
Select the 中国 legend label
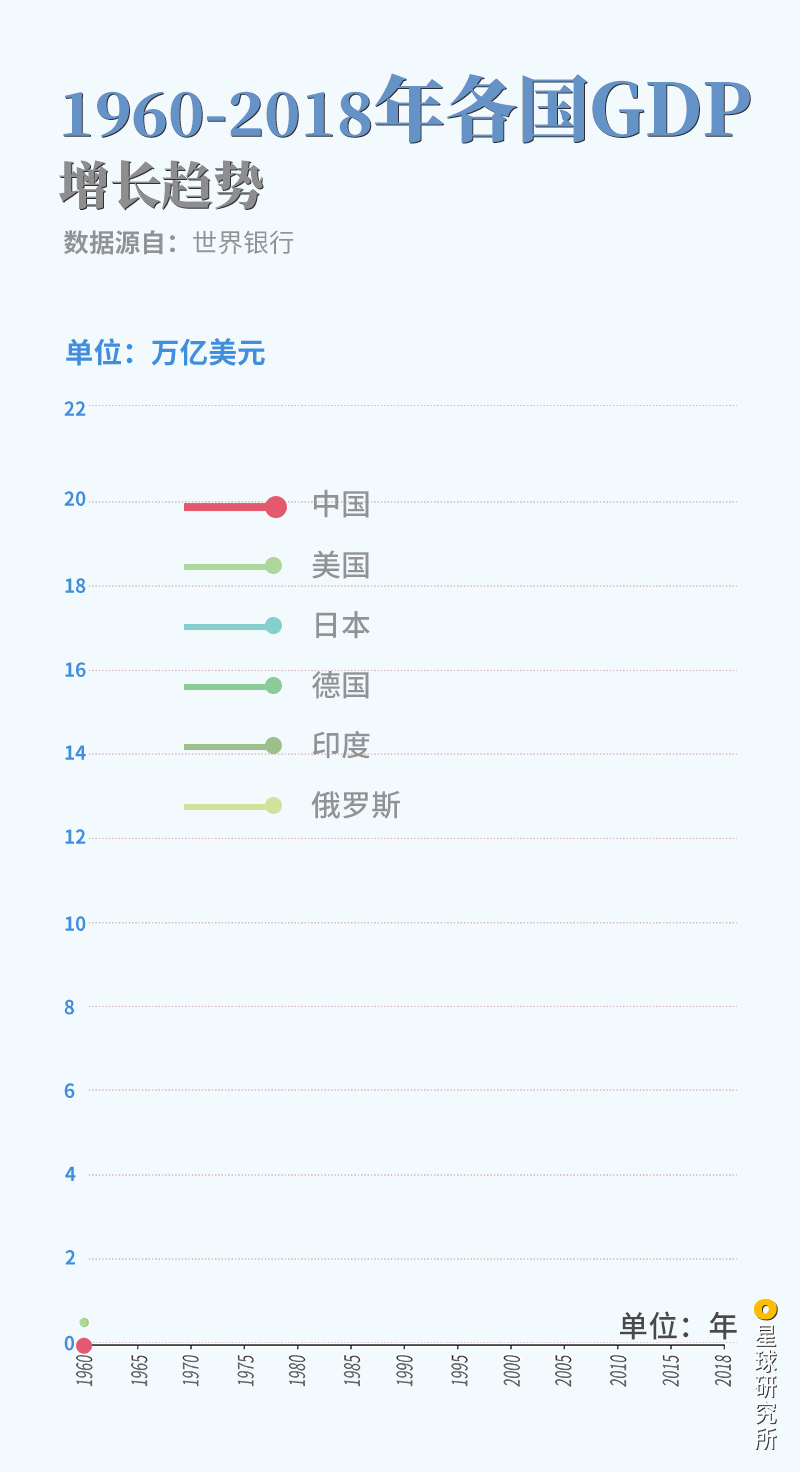[341, 504]
